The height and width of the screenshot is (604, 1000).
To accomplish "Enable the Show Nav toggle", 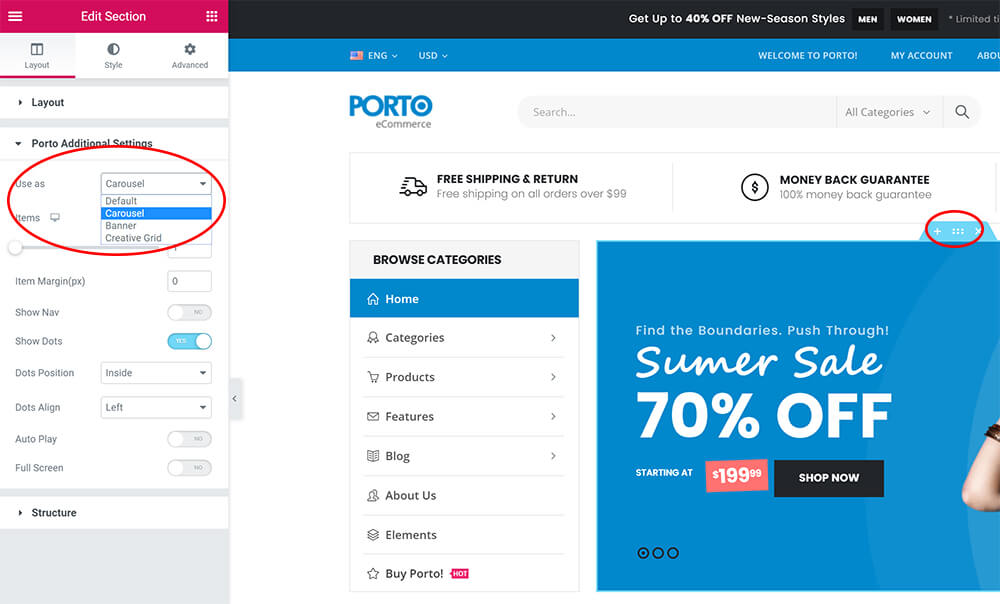I will click(189, 313).
